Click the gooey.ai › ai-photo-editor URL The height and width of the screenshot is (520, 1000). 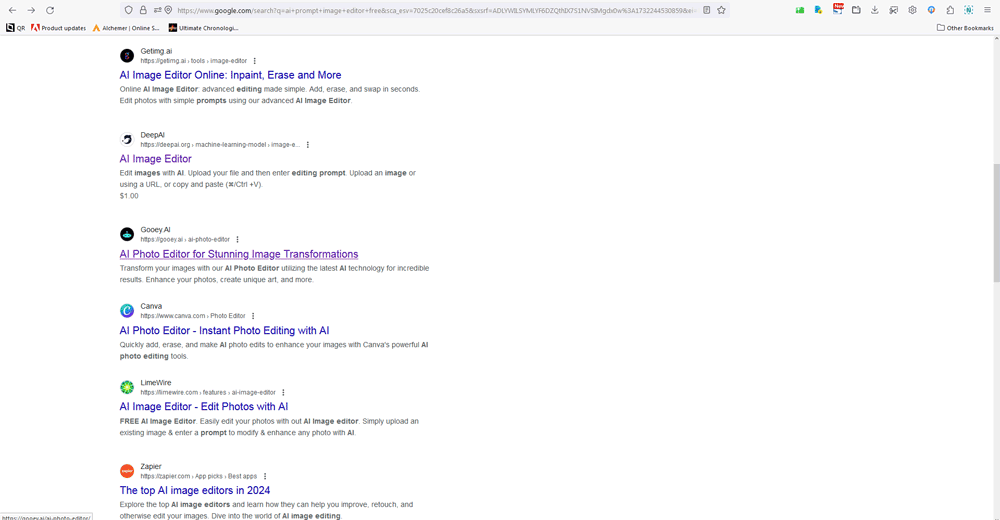185,240
